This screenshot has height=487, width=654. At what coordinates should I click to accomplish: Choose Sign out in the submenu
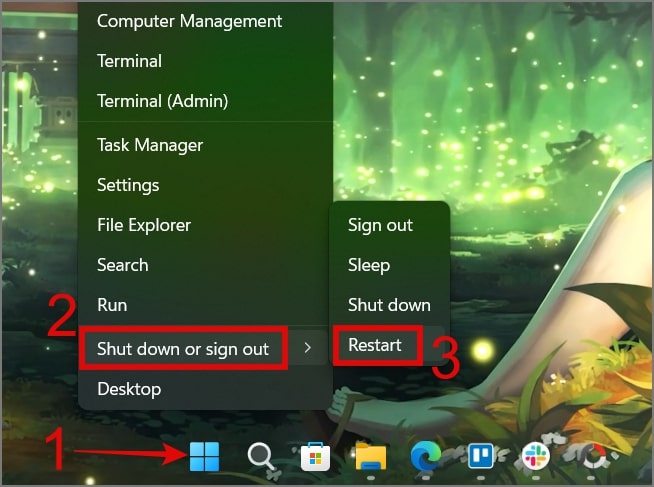[380, 225]
